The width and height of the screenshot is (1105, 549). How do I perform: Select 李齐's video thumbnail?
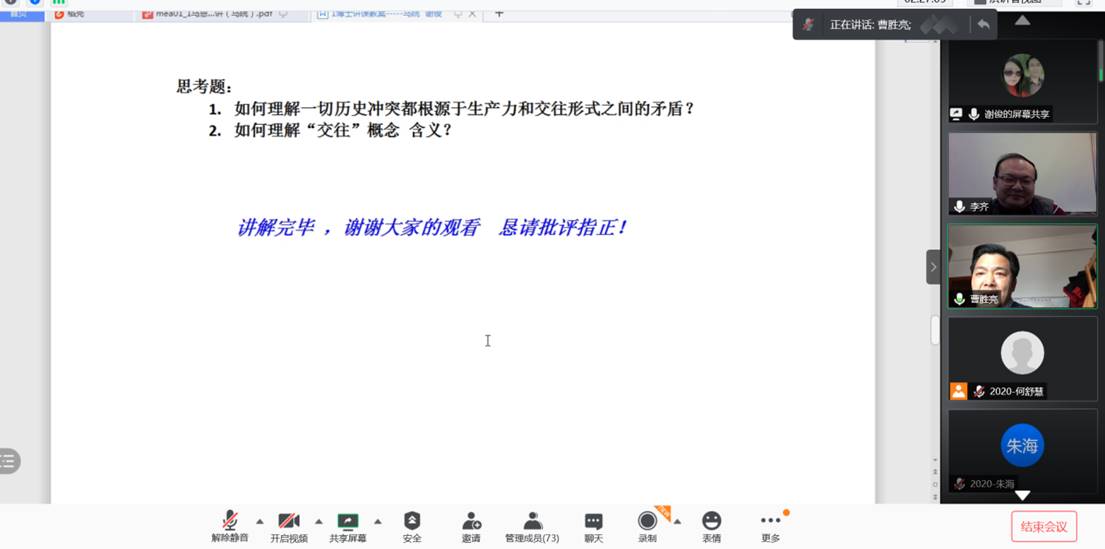click(x=1022, y=173)
